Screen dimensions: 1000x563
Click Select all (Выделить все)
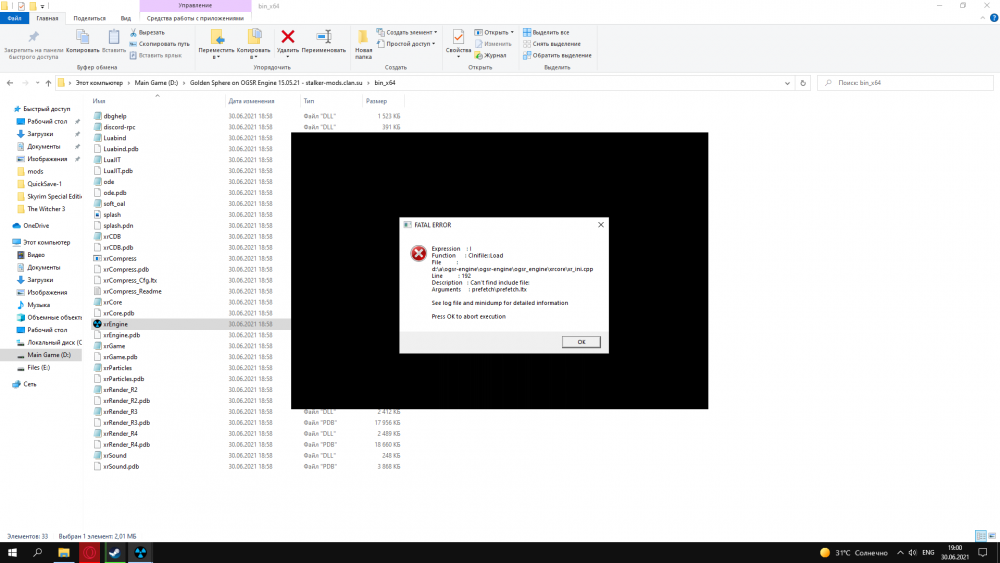point(546,33)
